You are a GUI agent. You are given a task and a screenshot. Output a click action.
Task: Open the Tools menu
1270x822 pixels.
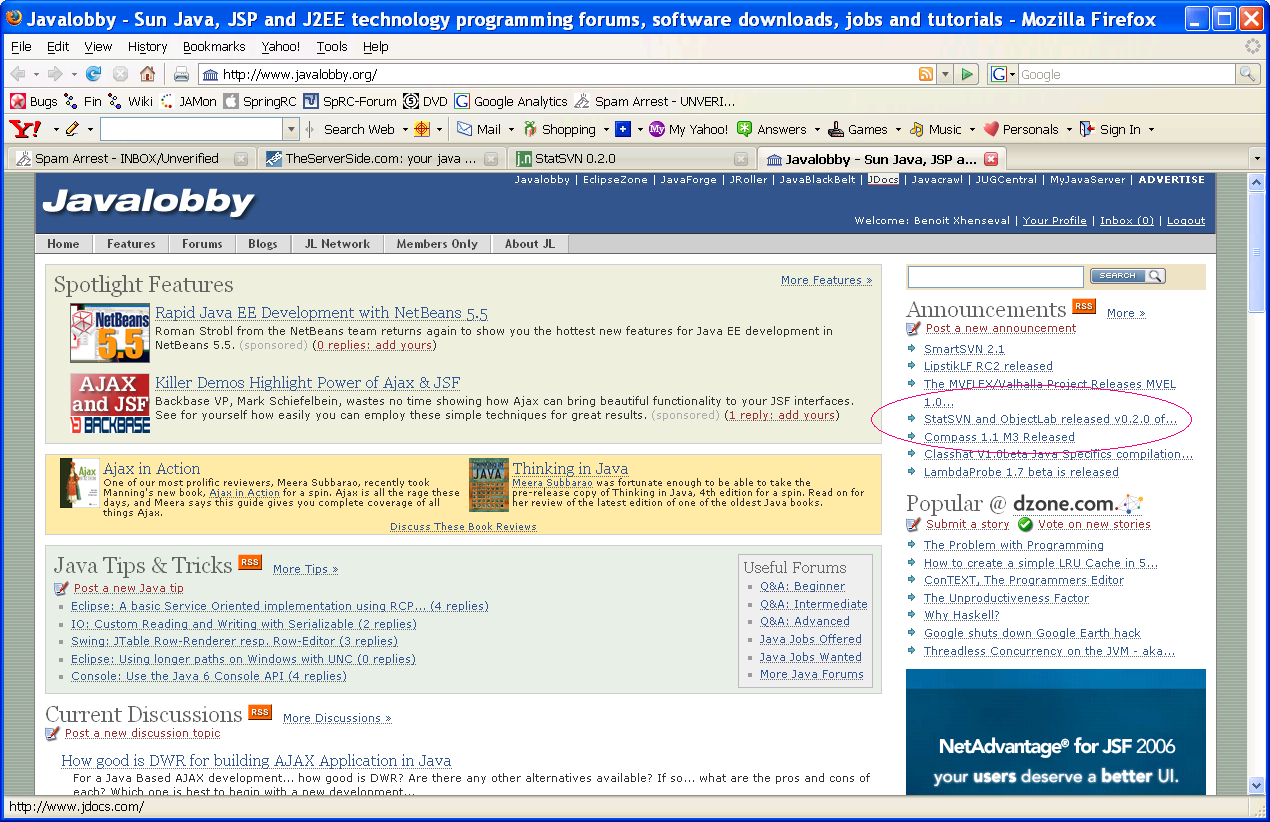coord(332,46)
